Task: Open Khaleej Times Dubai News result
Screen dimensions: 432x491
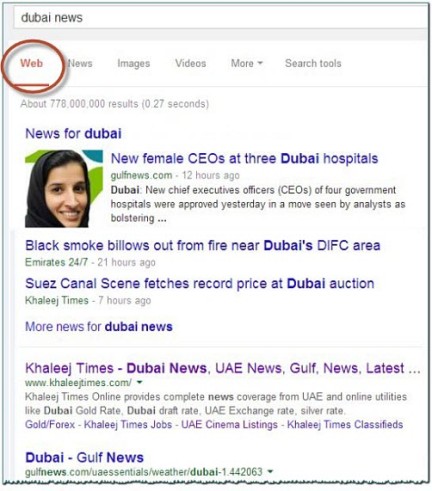Action: [x=223, y=368]
